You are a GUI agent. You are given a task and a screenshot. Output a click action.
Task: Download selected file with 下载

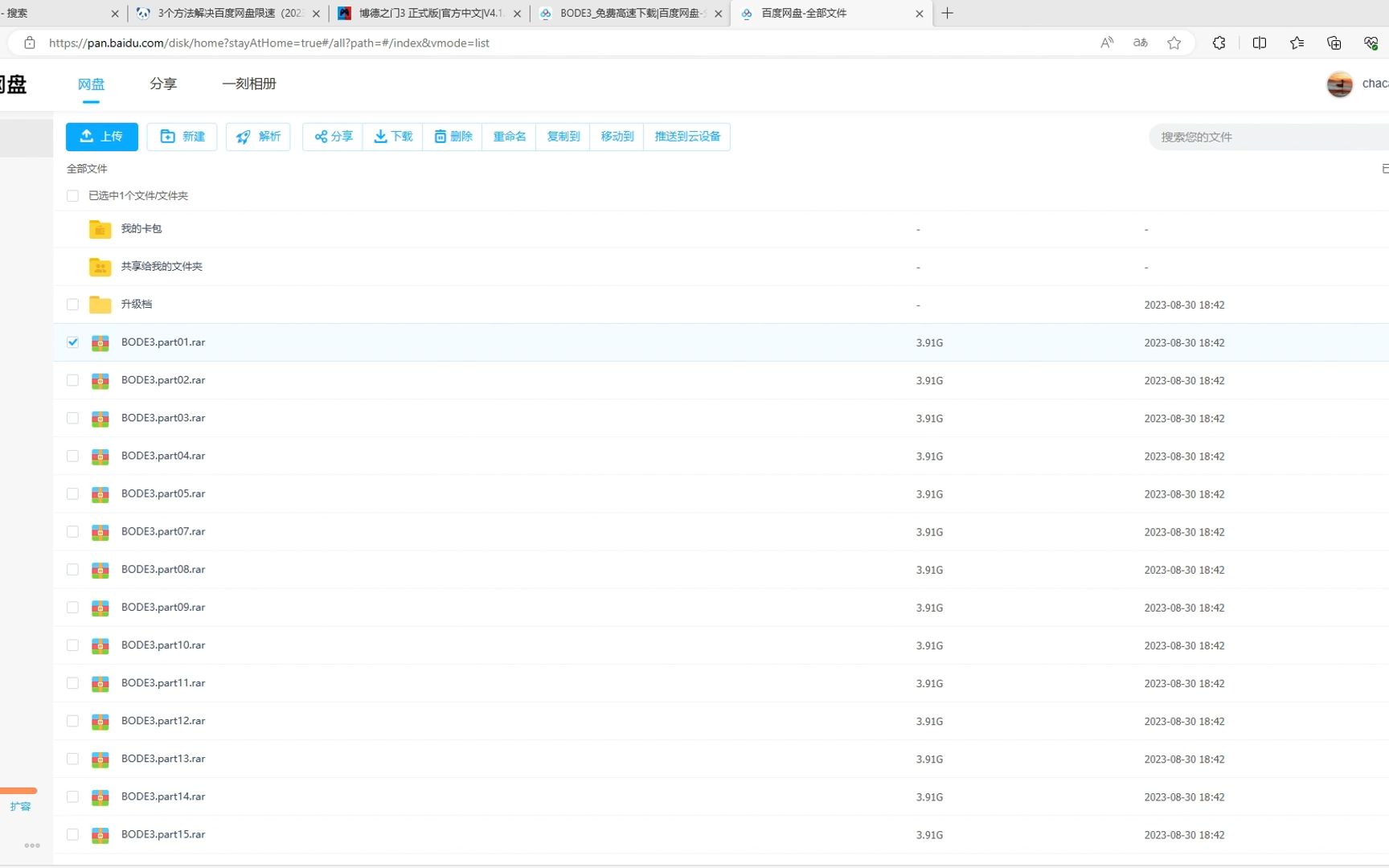click(x=393, y=137)
